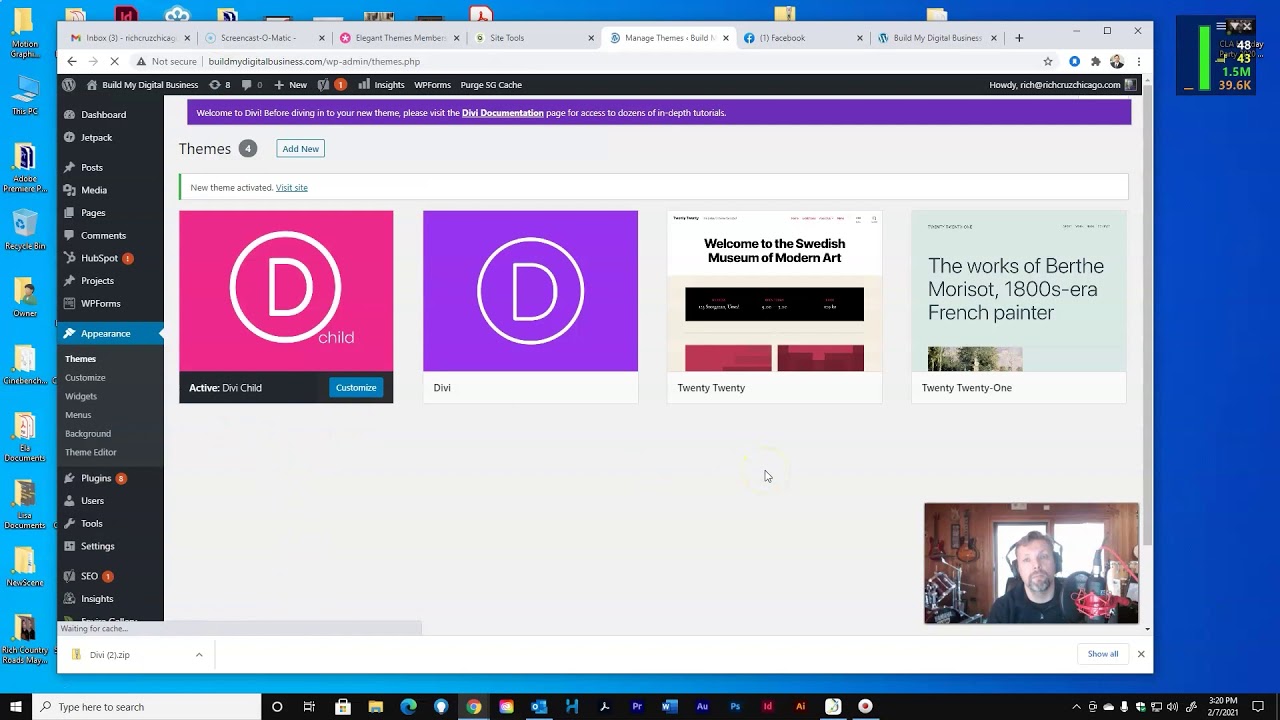The height and width of the screenshot is (720, 1280).
Task: Open Insights in the admin bar
Action: pos(381,85)
